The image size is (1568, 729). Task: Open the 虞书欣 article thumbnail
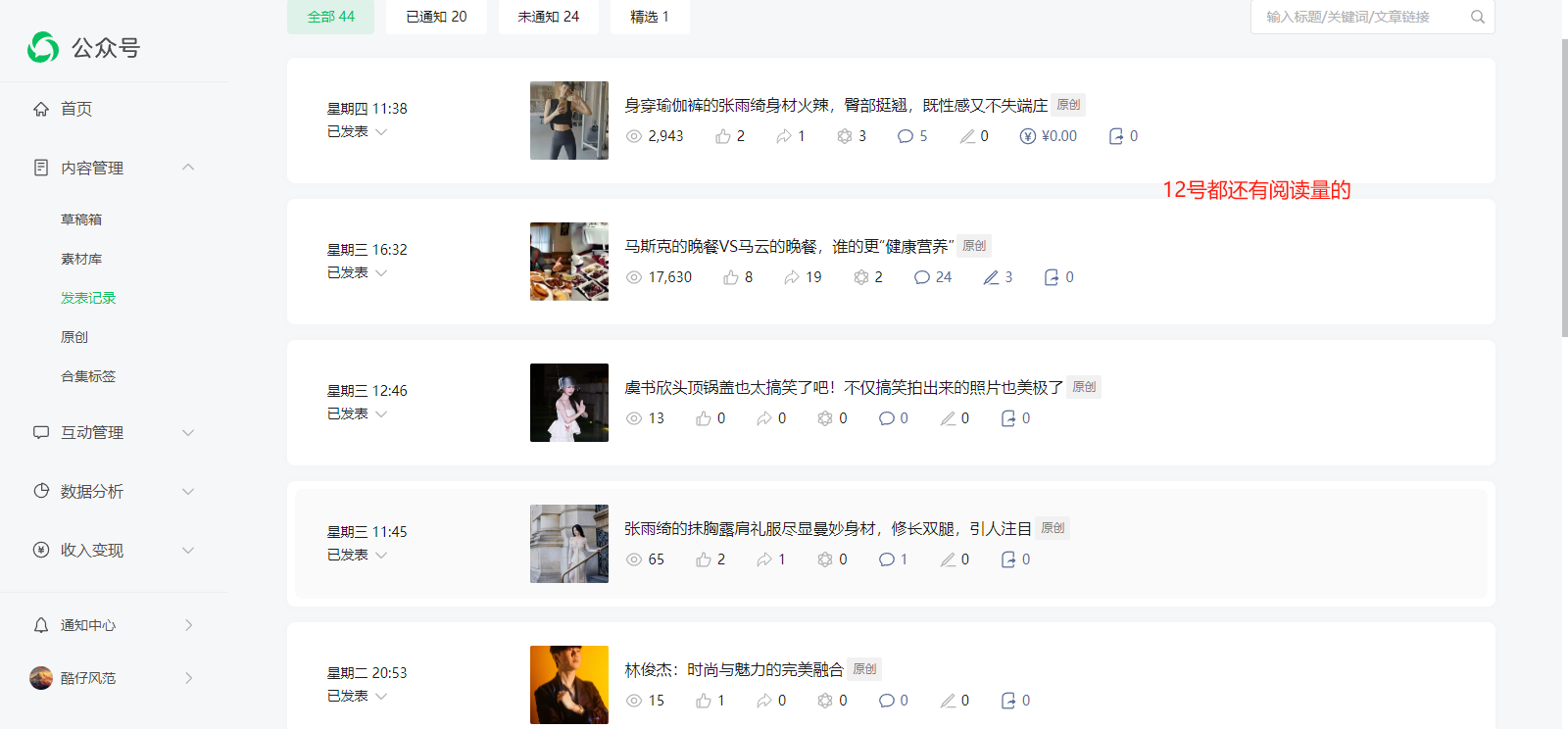569,403
